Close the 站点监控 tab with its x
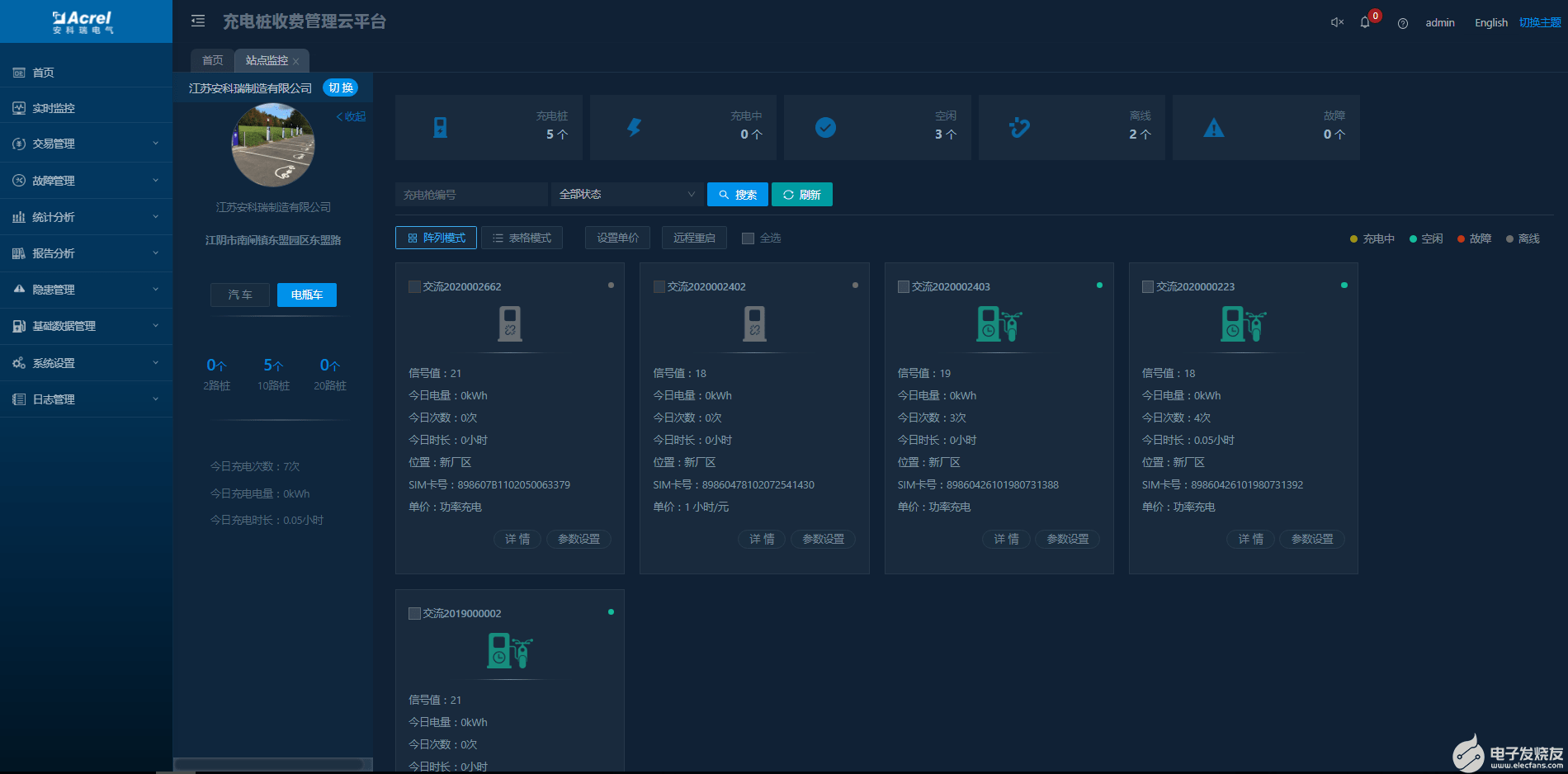The height and width of the screenshot is (774, 1568). (295, 61)
